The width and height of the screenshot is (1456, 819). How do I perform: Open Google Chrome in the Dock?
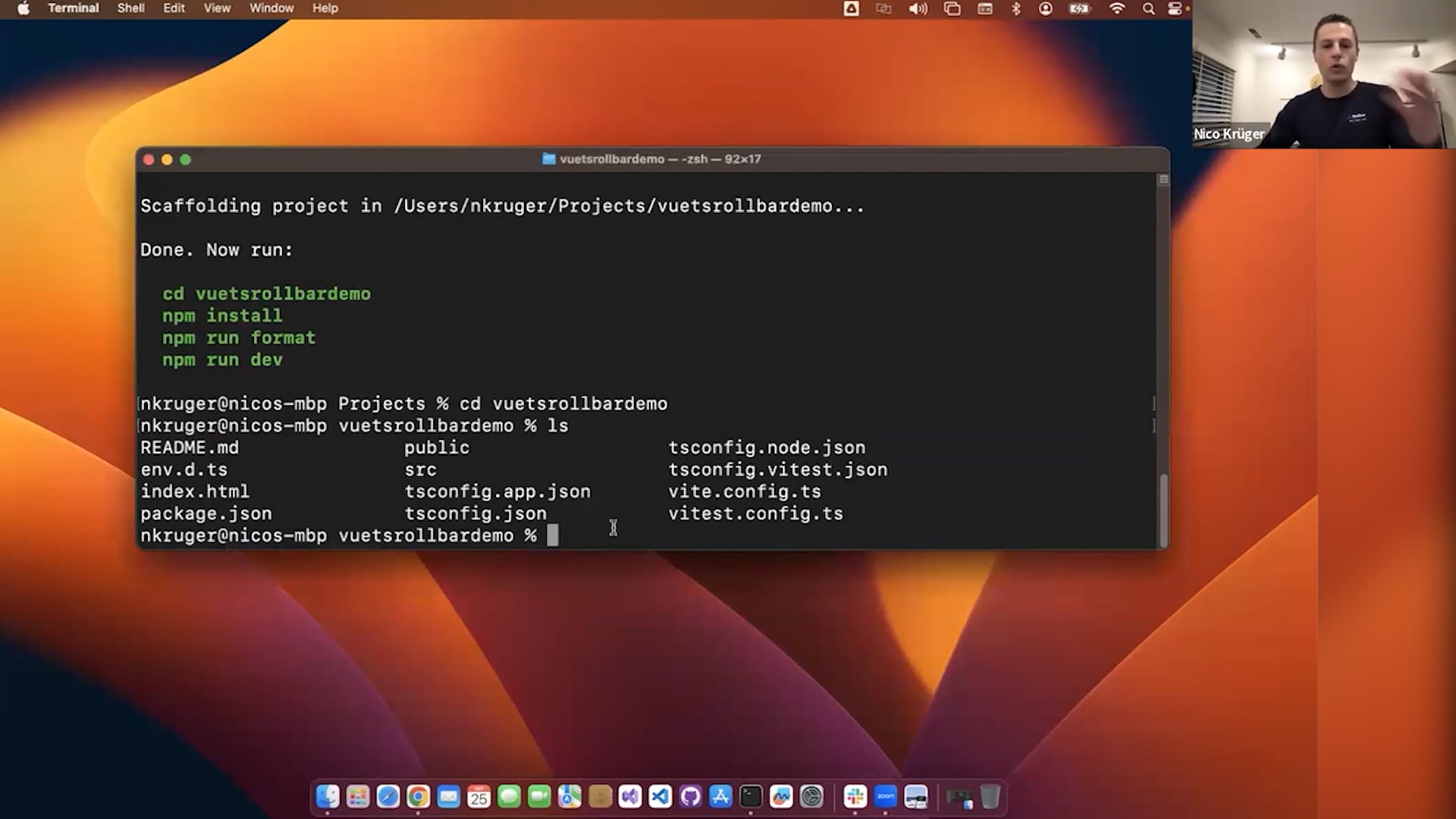[418, 796]
